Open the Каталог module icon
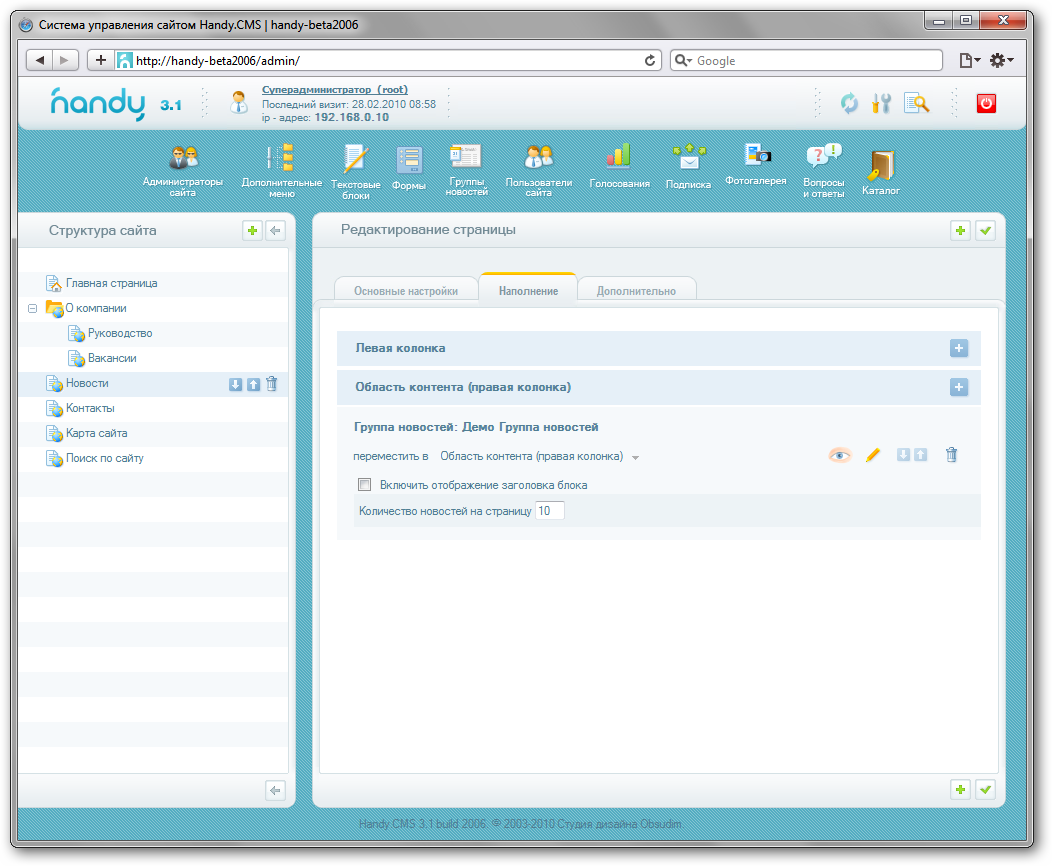Screen dimensions: 1052x866 click(x=880, y=165)
